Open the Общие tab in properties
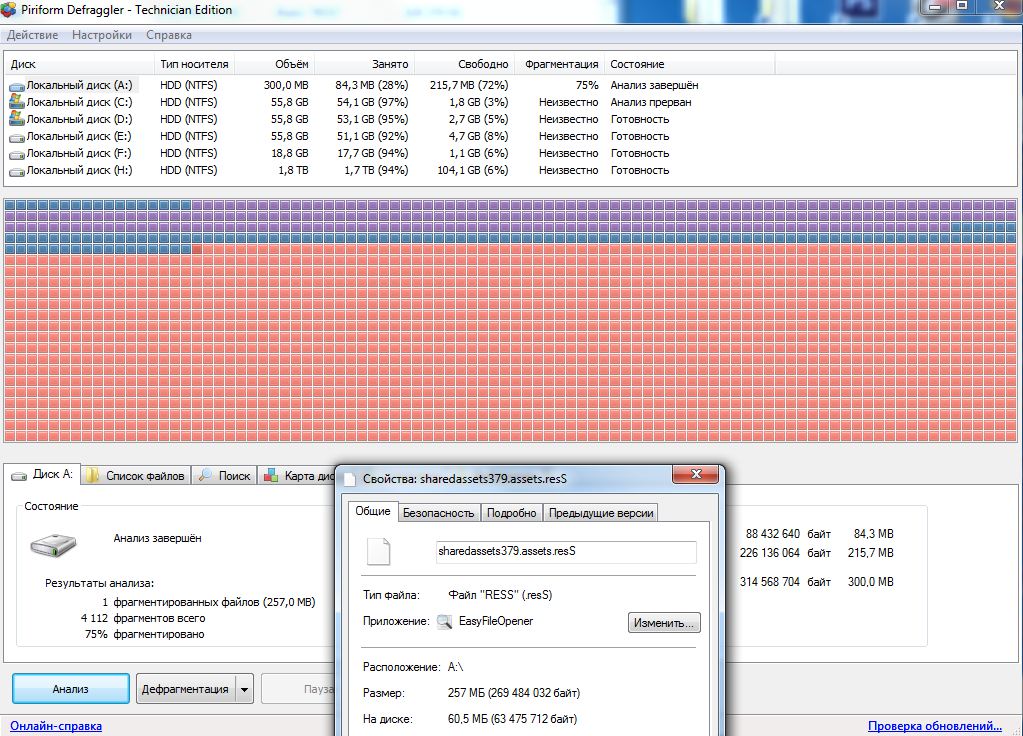 click(x=373, y=511)
